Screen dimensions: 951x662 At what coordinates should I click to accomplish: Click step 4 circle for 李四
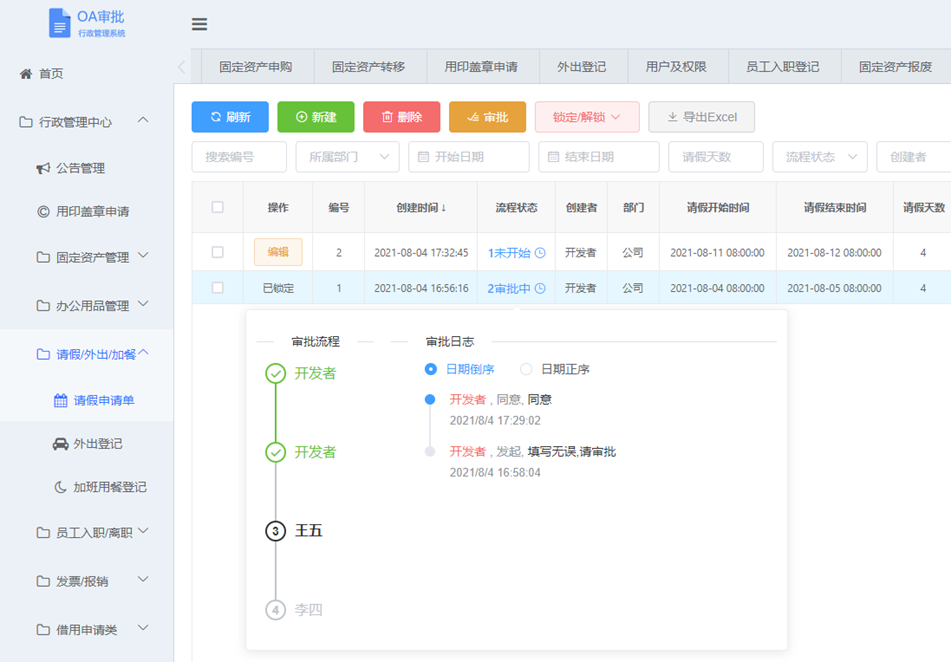pos(275,610)
